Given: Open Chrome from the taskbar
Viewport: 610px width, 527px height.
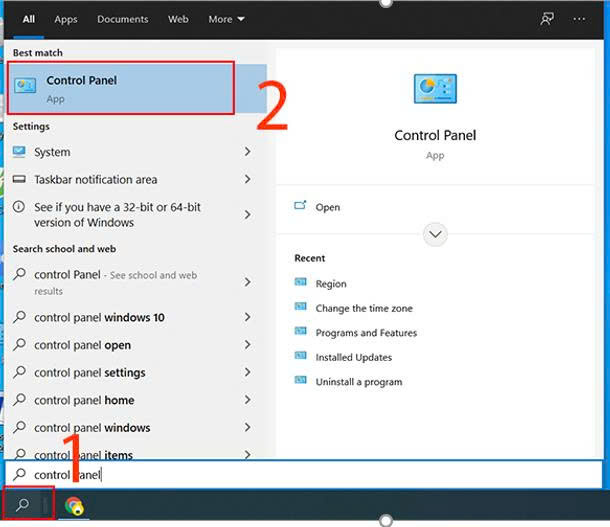Looking at the screenshot, I should tap(74, 505).
